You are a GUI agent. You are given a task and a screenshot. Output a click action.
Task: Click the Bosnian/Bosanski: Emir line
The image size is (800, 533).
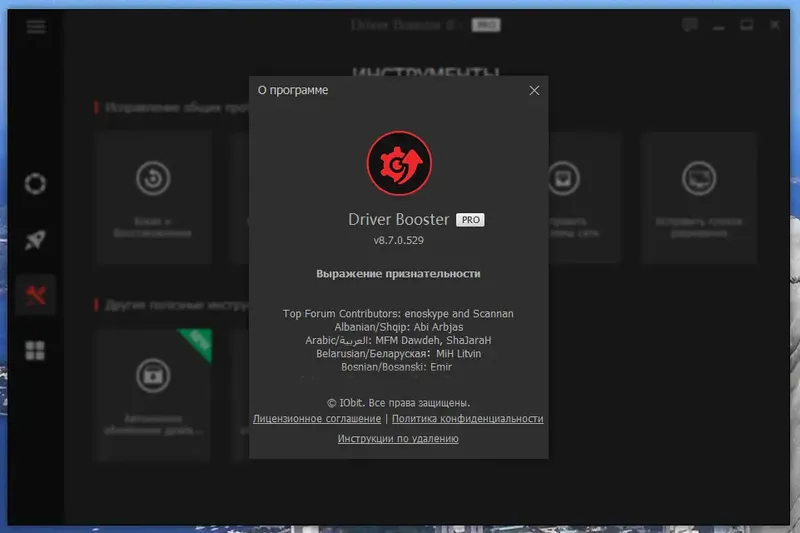[x=396, y=367]
